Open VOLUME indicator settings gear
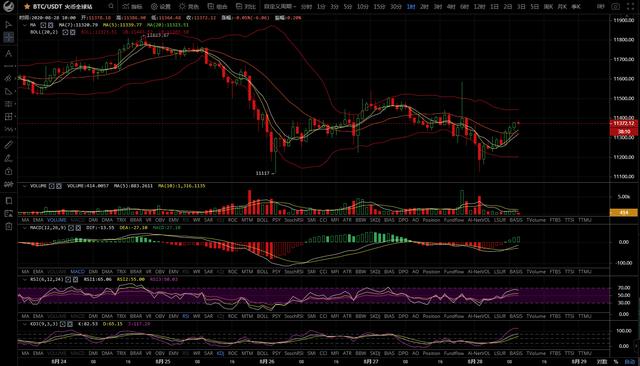 coord(52,186)
